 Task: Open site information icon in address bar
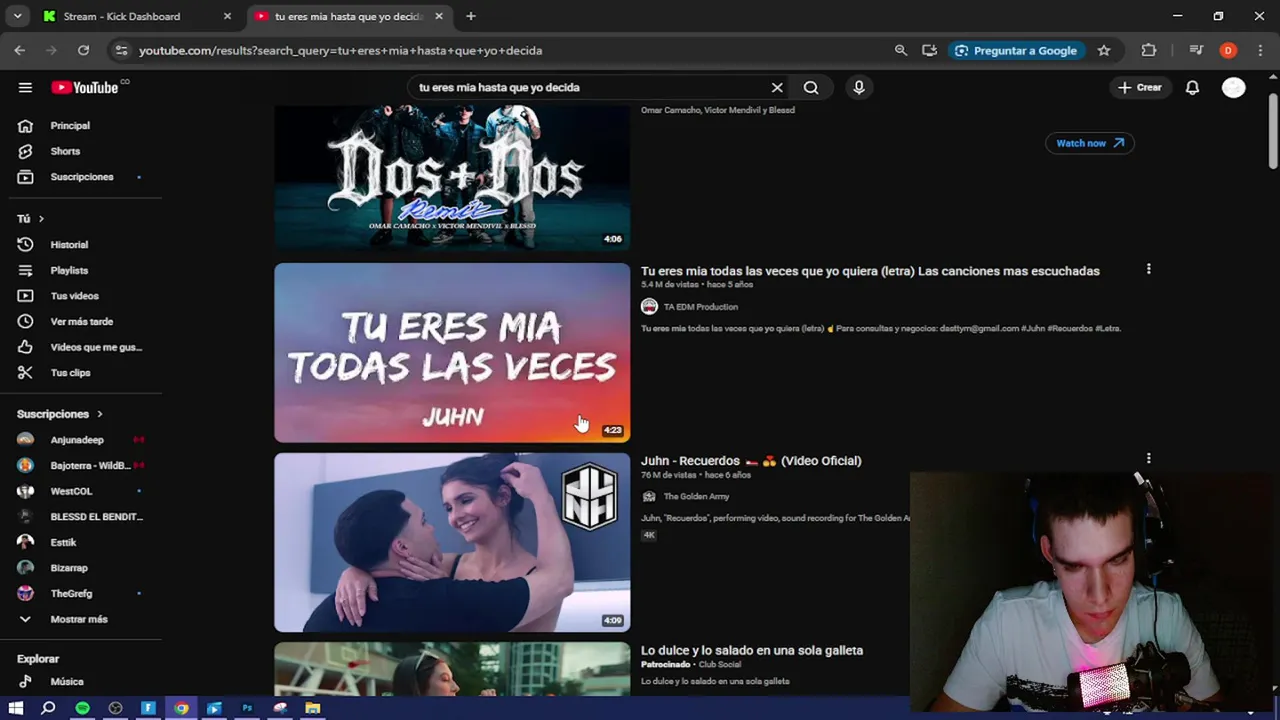tap(121, 50)
